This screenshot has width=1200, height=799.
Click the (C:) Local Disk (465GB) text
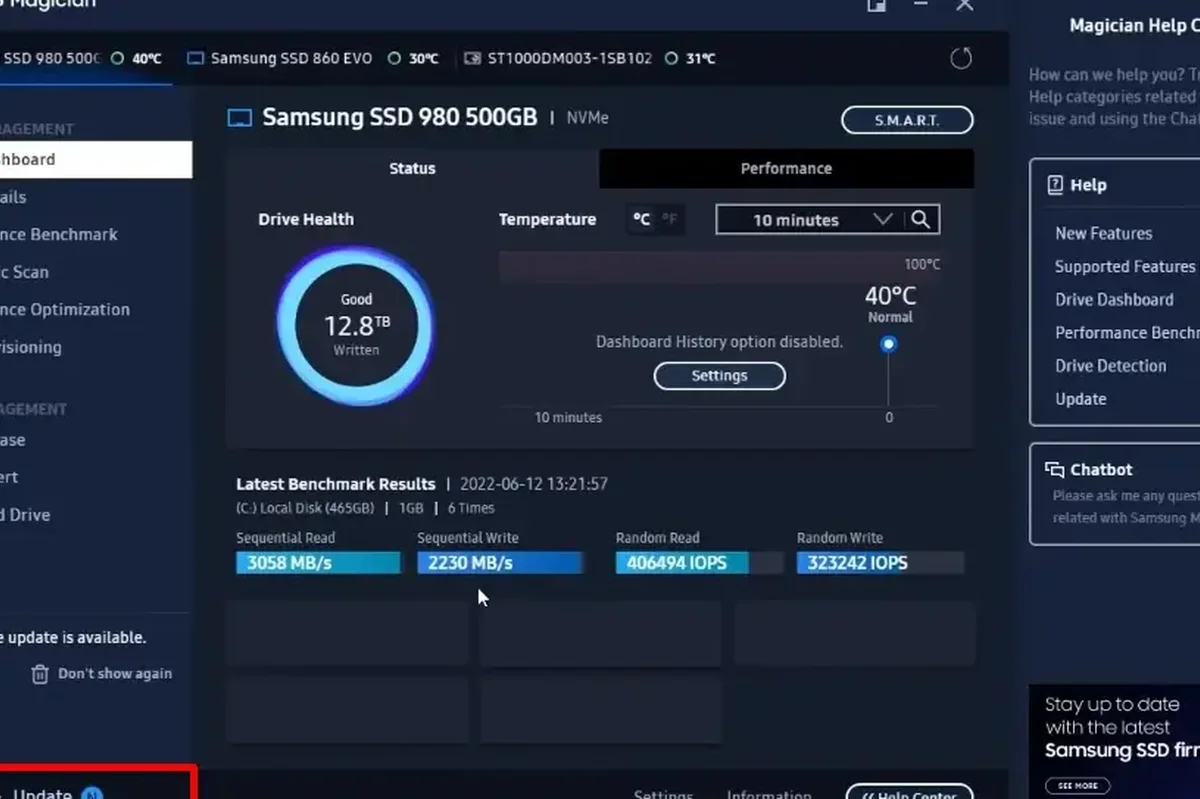pyautogui.click(x=306, y=508)
